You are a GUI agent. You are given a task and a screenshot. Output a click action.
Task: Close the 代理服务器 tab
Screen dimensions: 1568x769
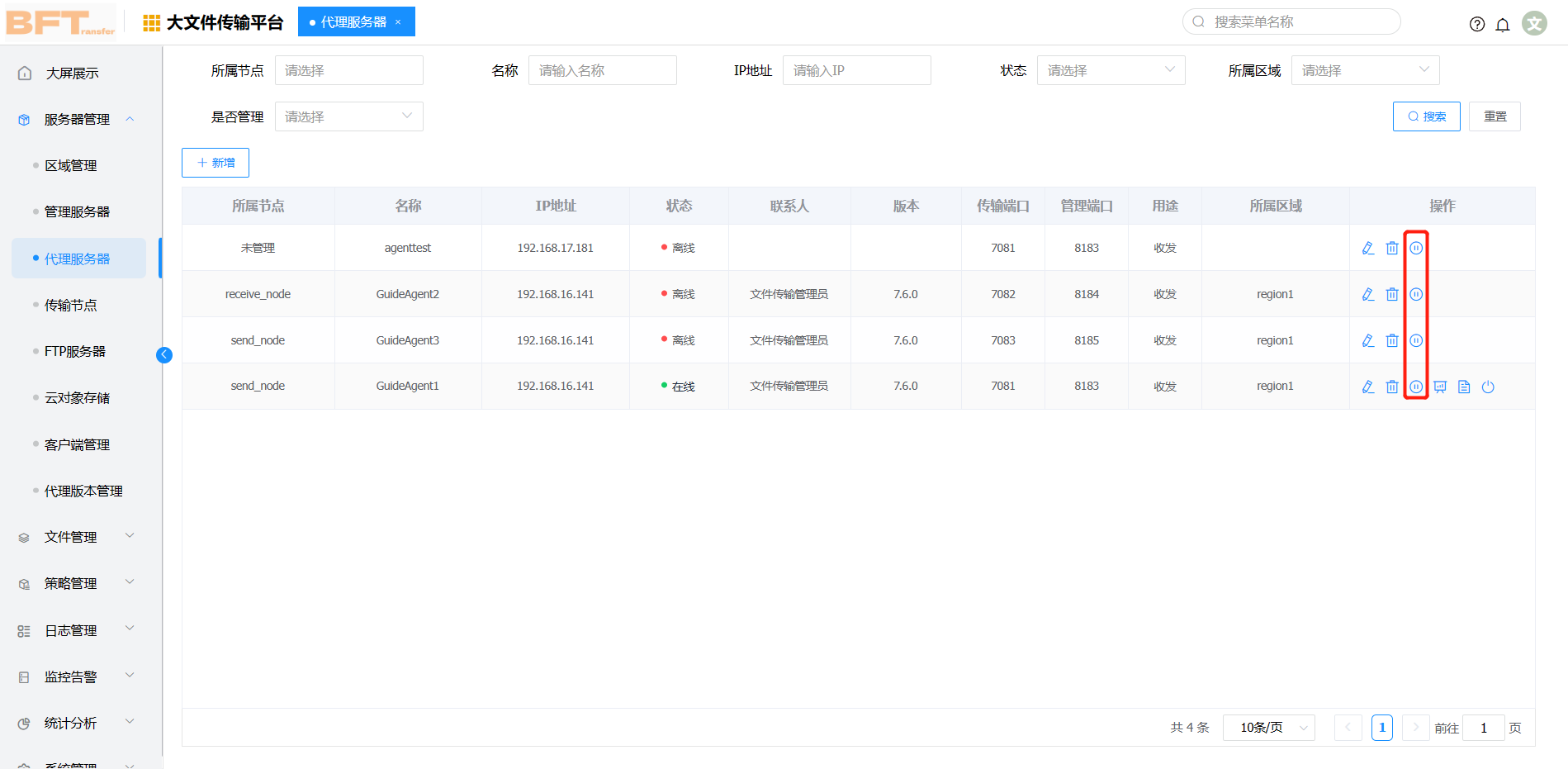pyautogui.click(x=398, y=22)
